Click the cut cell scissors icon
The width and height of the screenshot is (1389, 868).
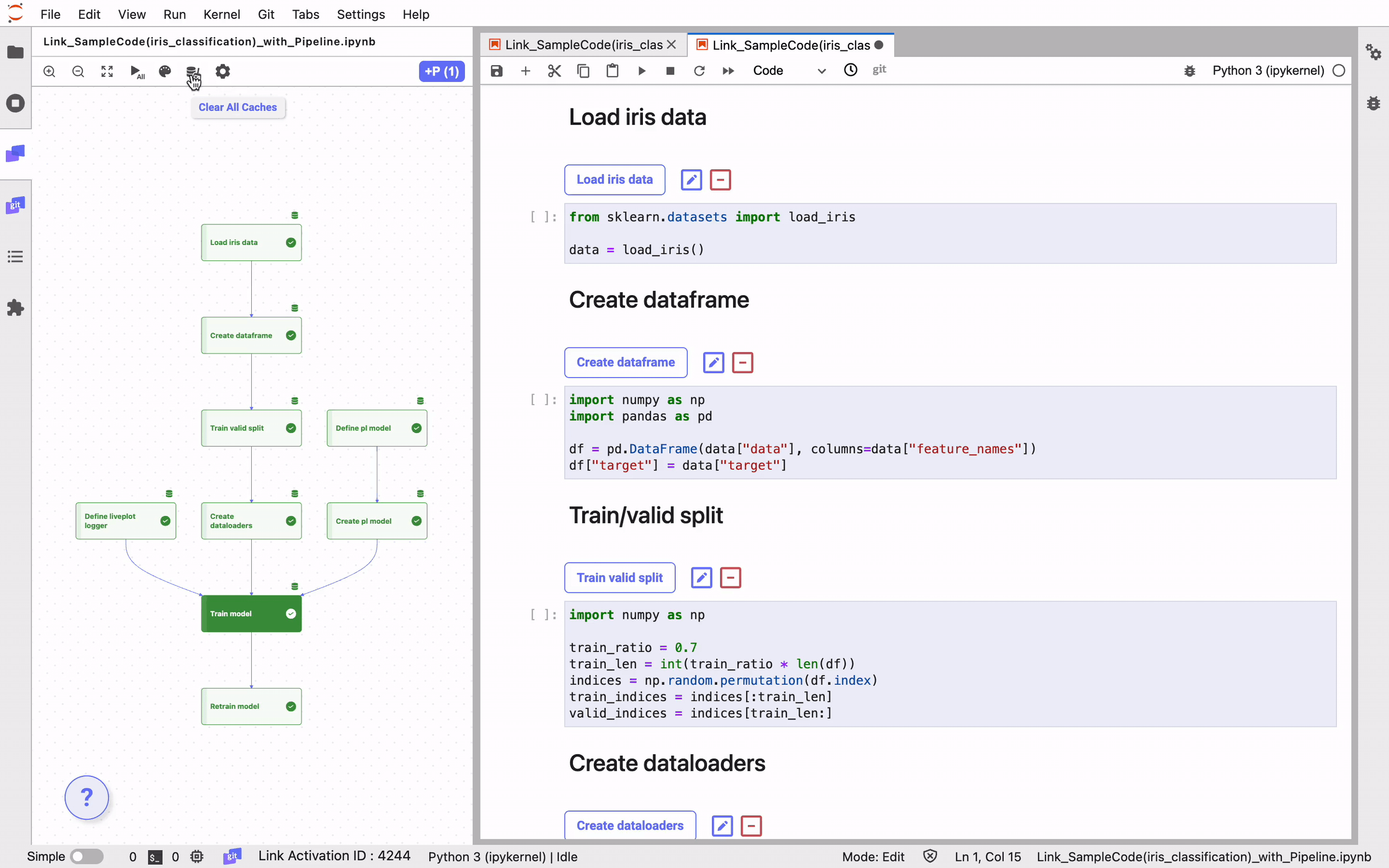(554, 71)
